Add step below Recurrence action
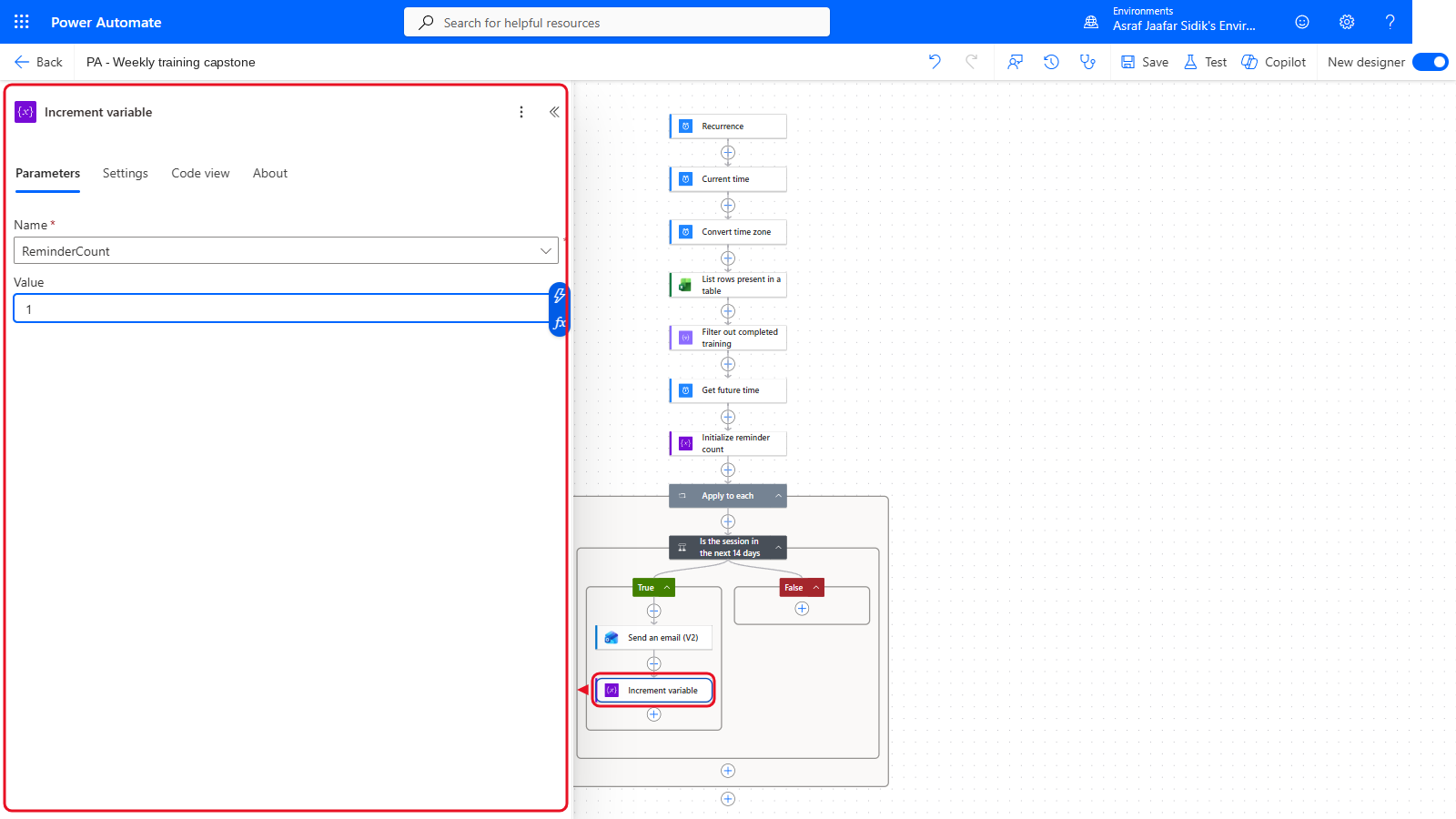 [x=728, y=152]
